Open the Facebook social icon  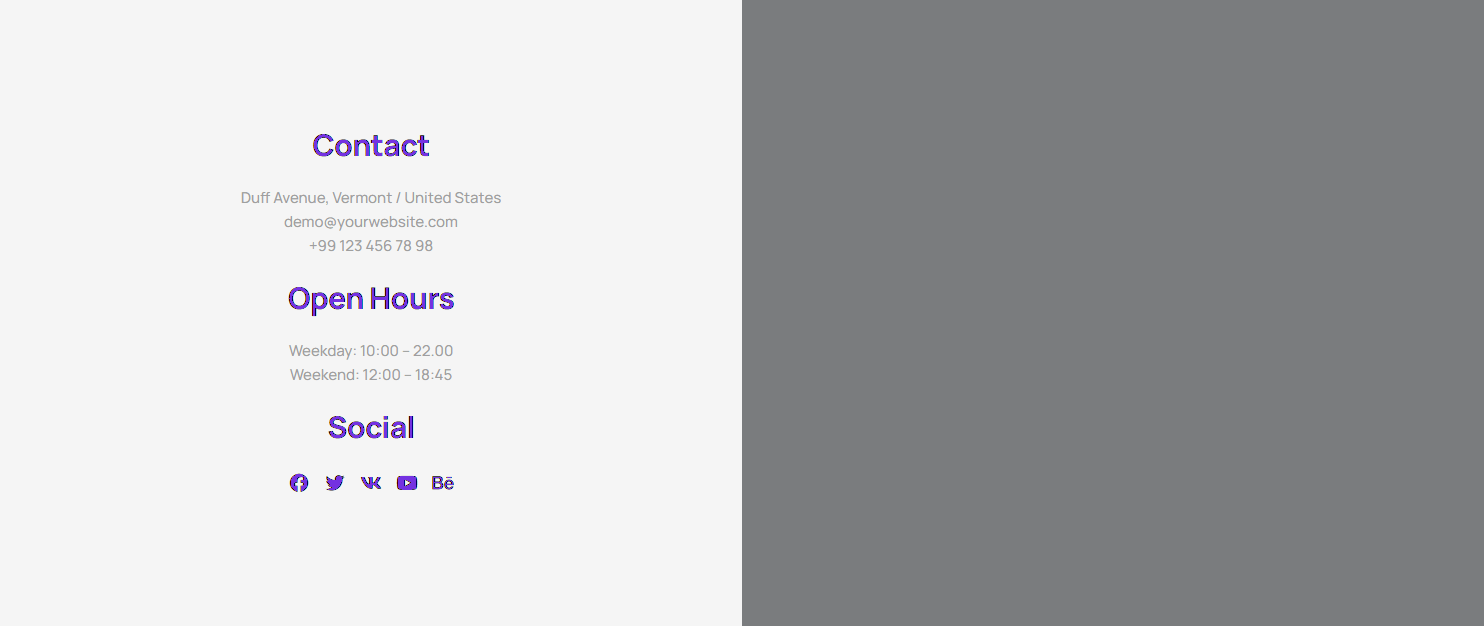click(299, 483)
